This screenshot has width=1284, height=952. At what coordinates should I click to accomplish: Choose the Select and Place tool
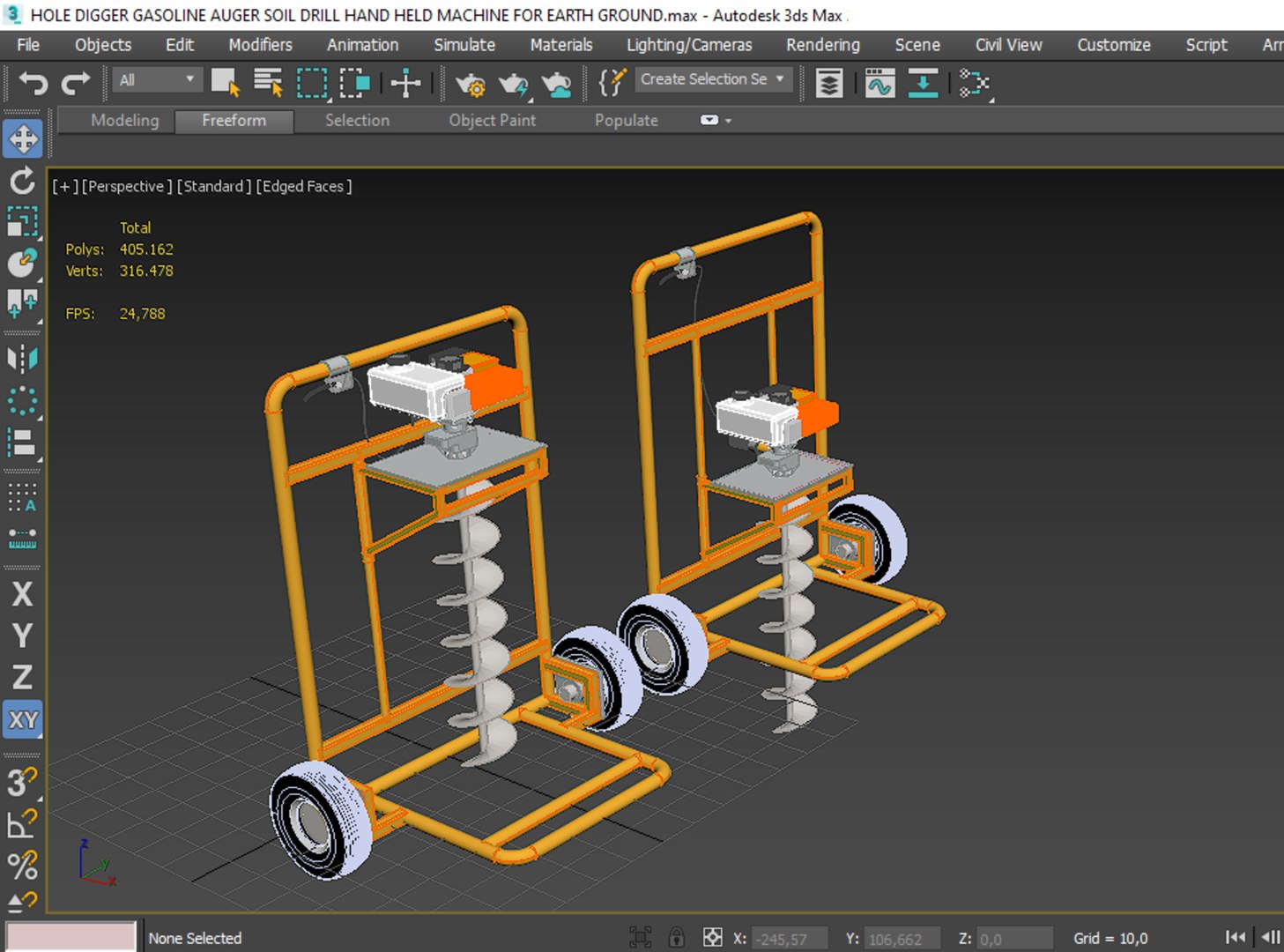click(23, 263)
